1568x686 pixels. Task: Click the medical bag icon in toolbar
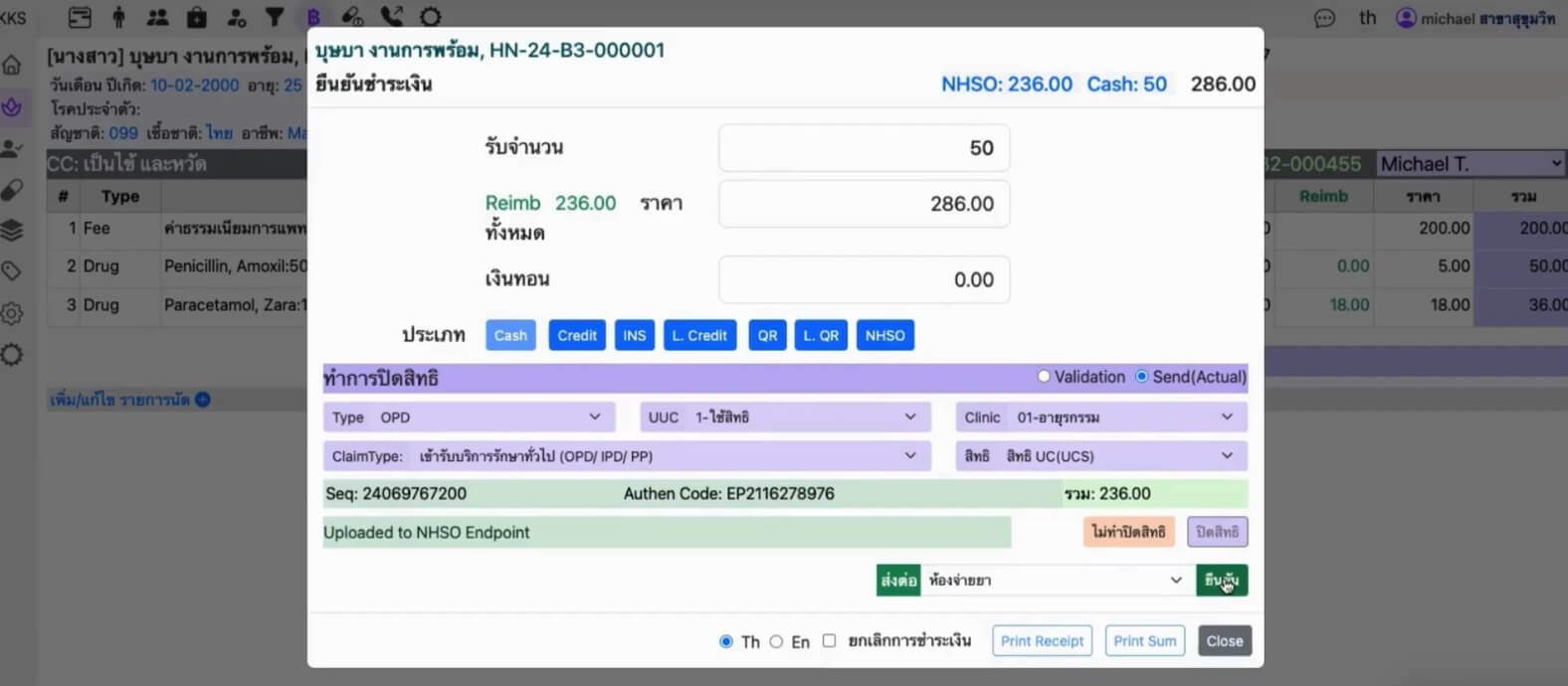coord(197,17)
